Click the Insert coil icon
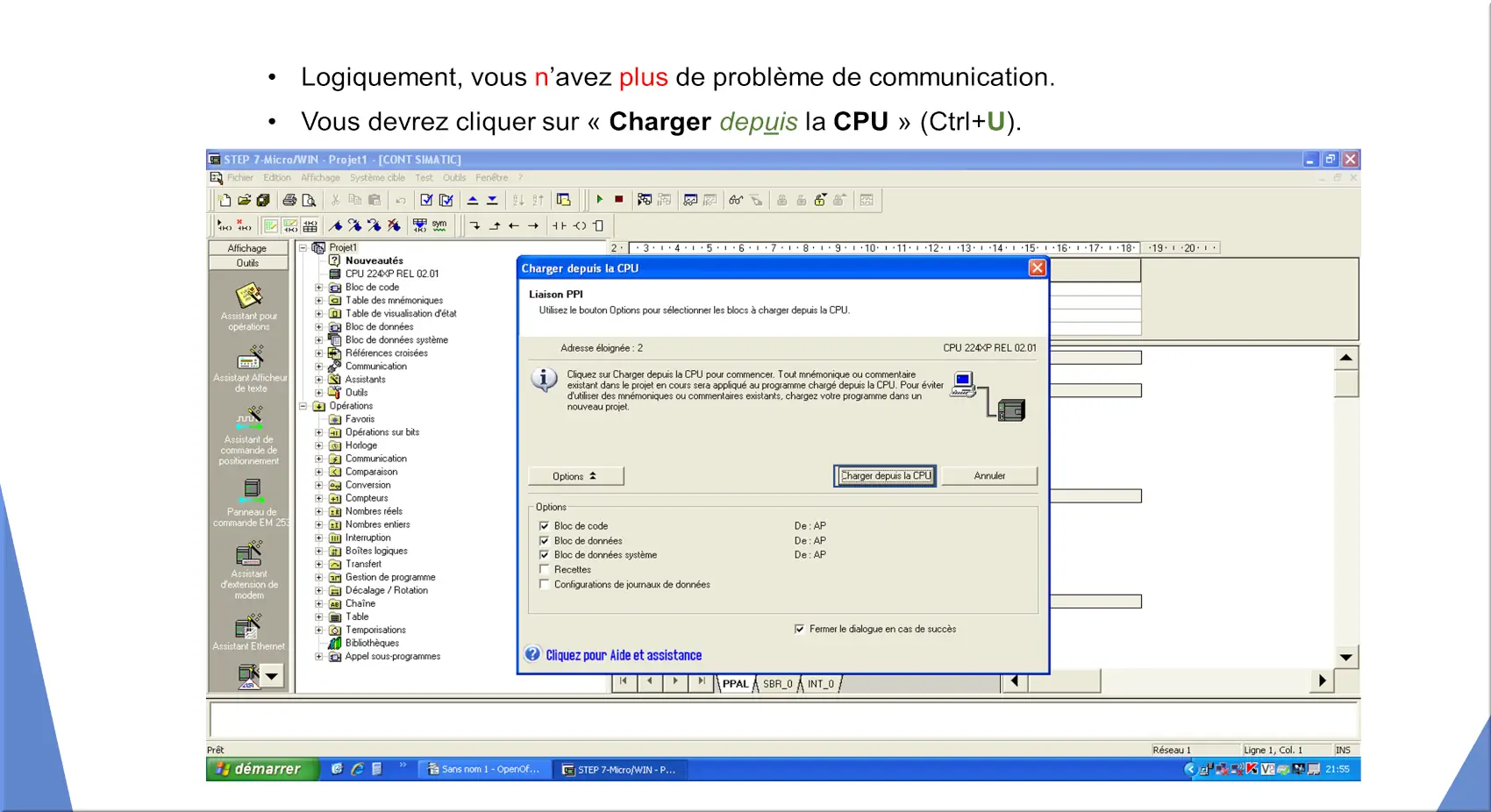Image resolution: width=1491 pixels, height=812 pixels. coord(580,225)
